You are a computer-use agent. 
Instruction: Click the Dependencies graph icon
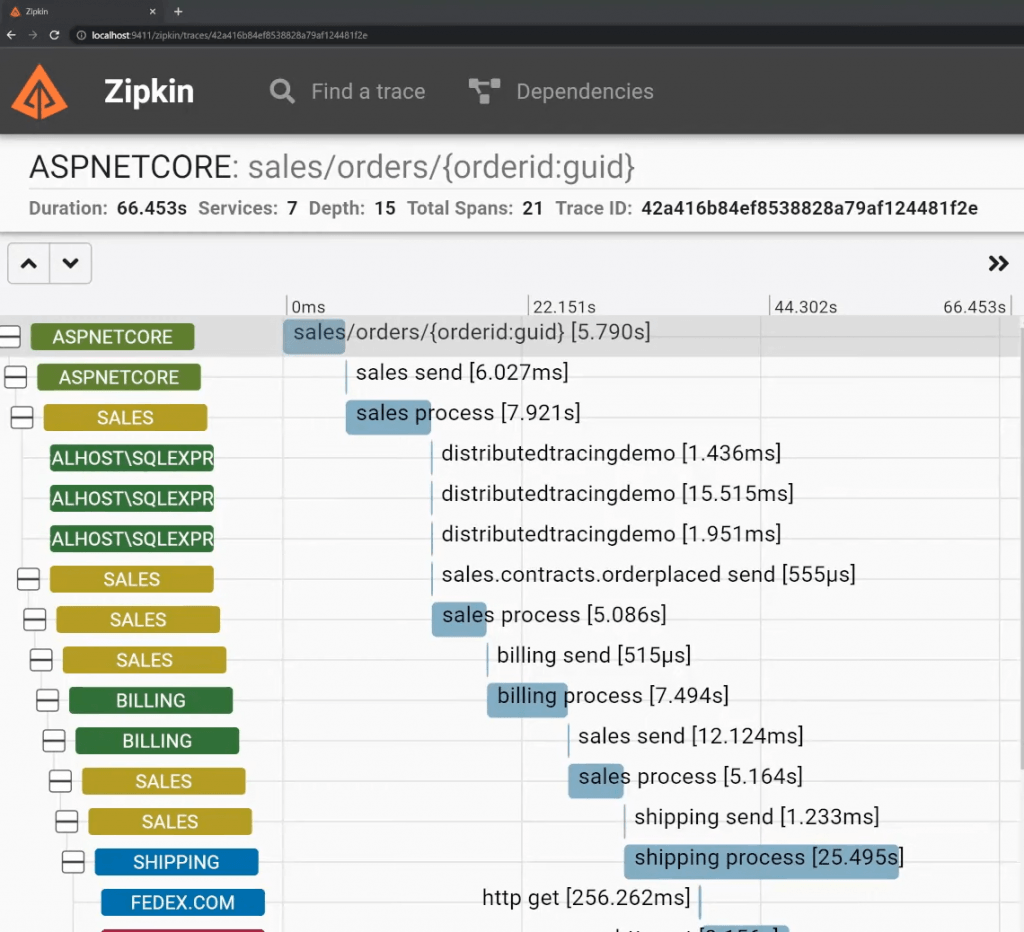pos(485,91)
